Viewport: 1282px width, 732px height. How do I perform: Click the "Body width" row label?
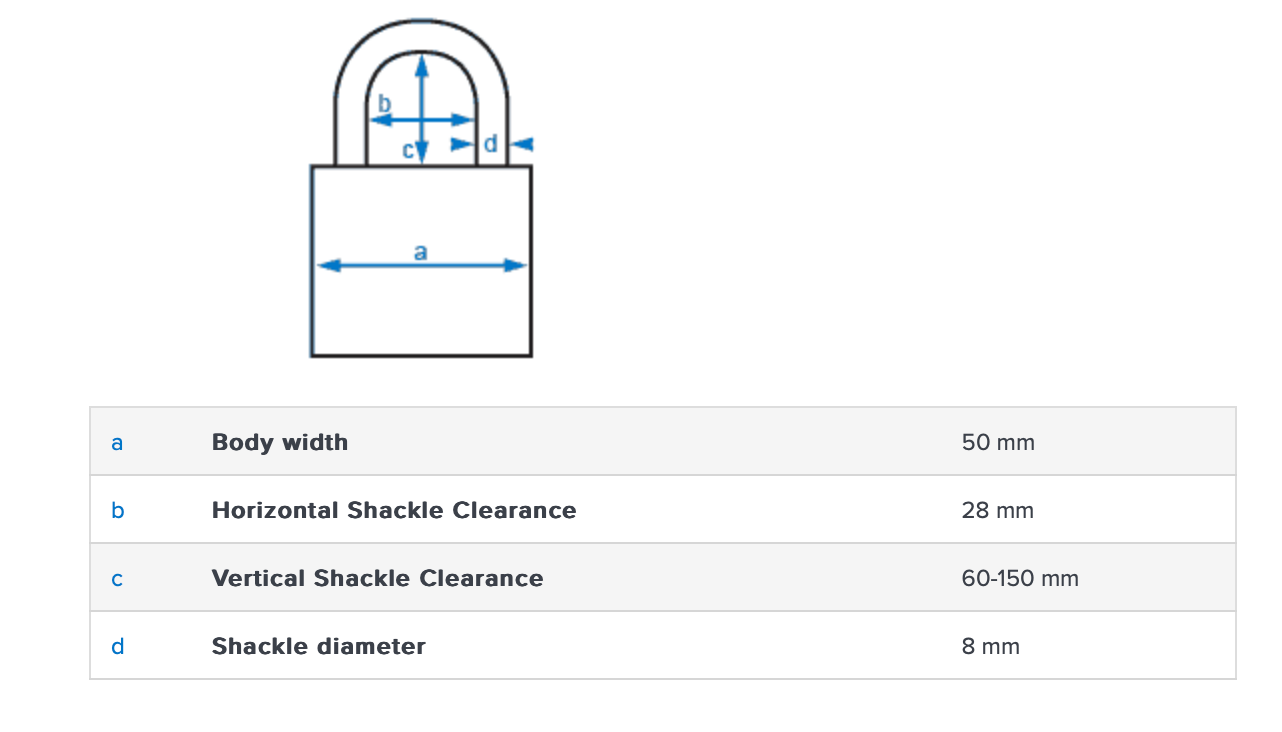pos(280,442)
